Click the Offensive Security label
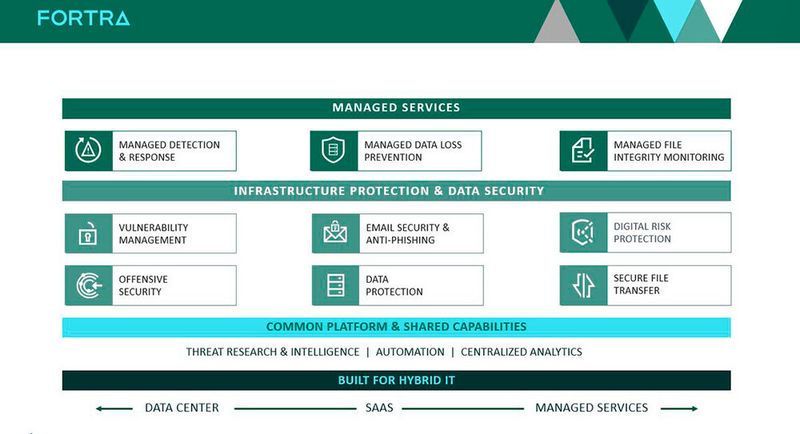This screenshot has width=800, height=434. click(x=143, y=286)
